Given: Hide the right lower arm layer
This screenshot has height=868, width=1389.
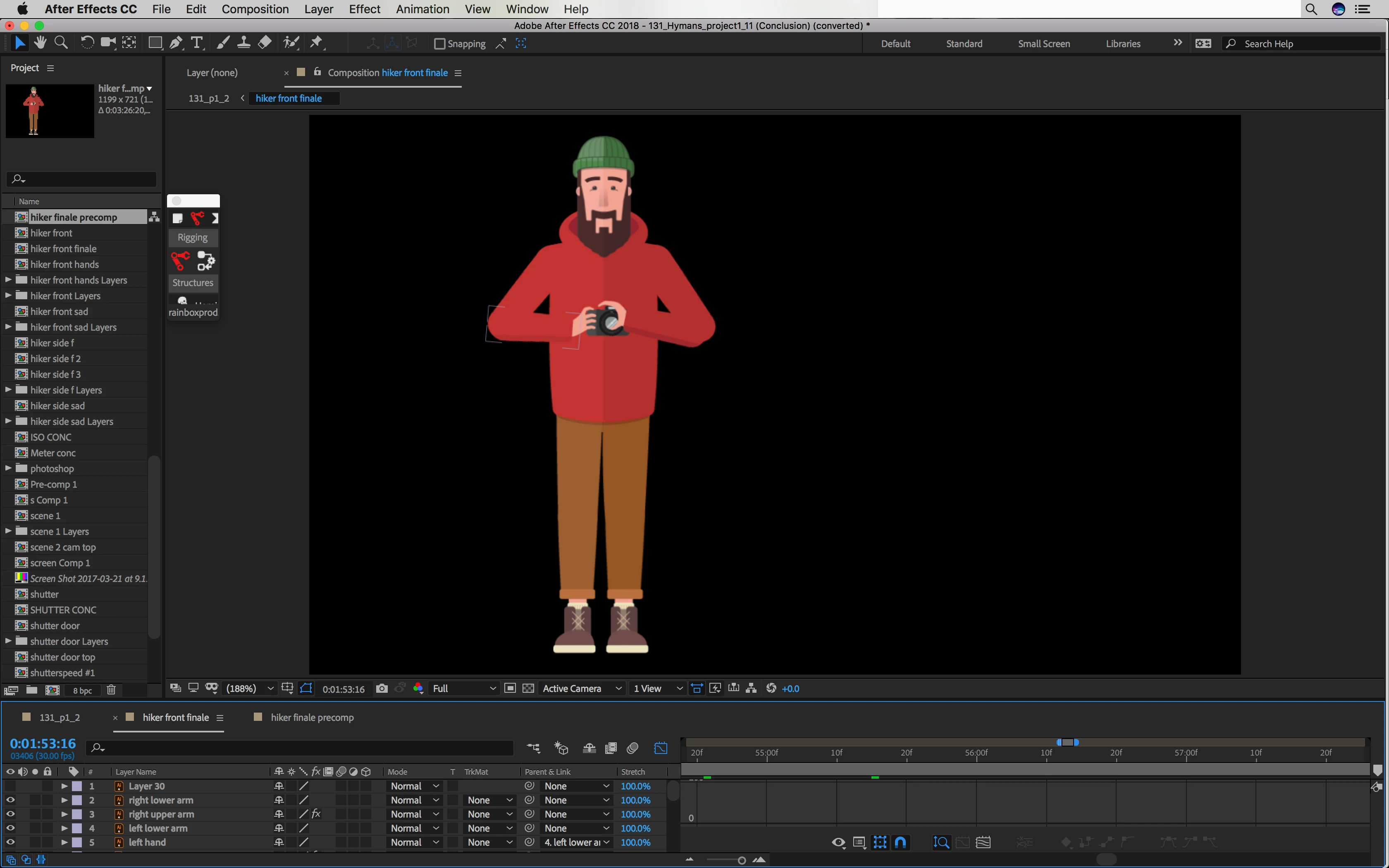Looking at the screenshot, I should [10, 800].
